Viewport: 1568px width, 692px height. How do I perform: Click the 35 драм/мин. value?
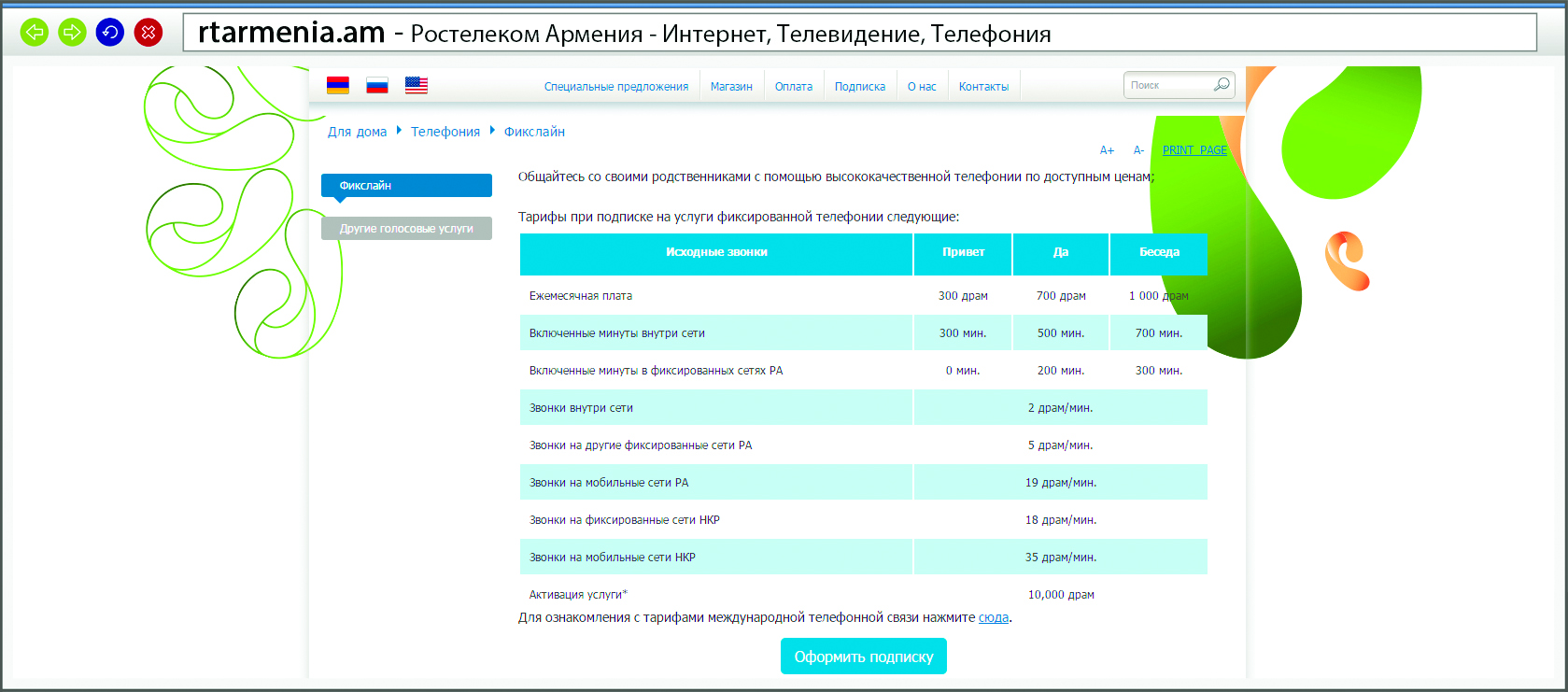1061,558
